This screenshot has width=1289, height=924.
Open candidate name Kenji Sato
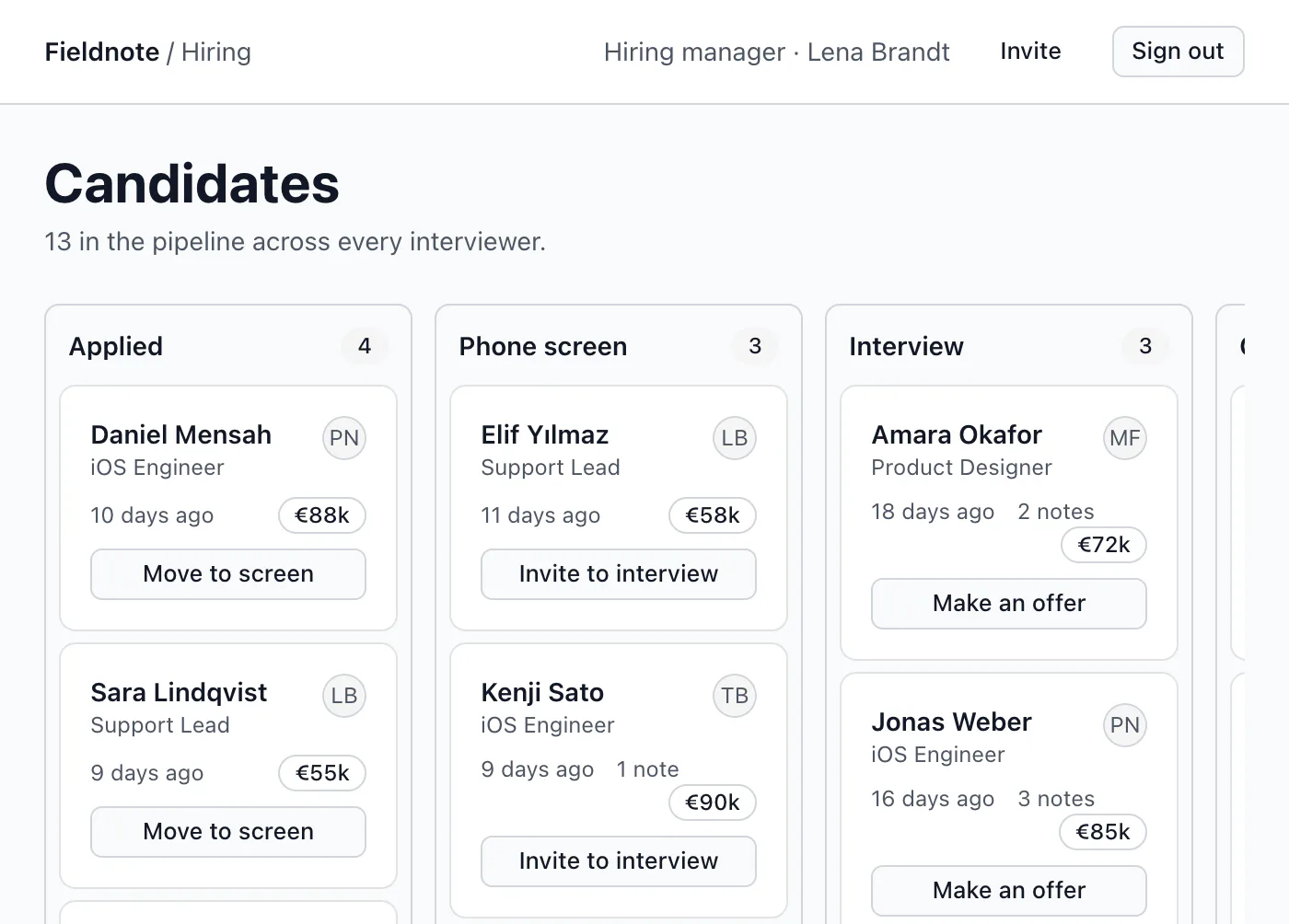click(x=542, y=692)
